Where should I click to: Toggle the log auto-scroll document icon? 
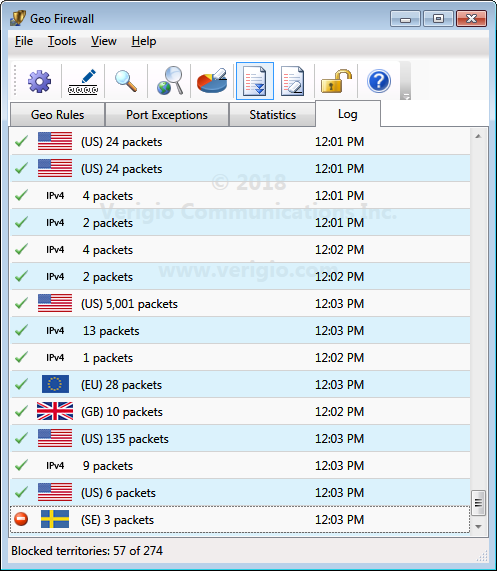255,80
